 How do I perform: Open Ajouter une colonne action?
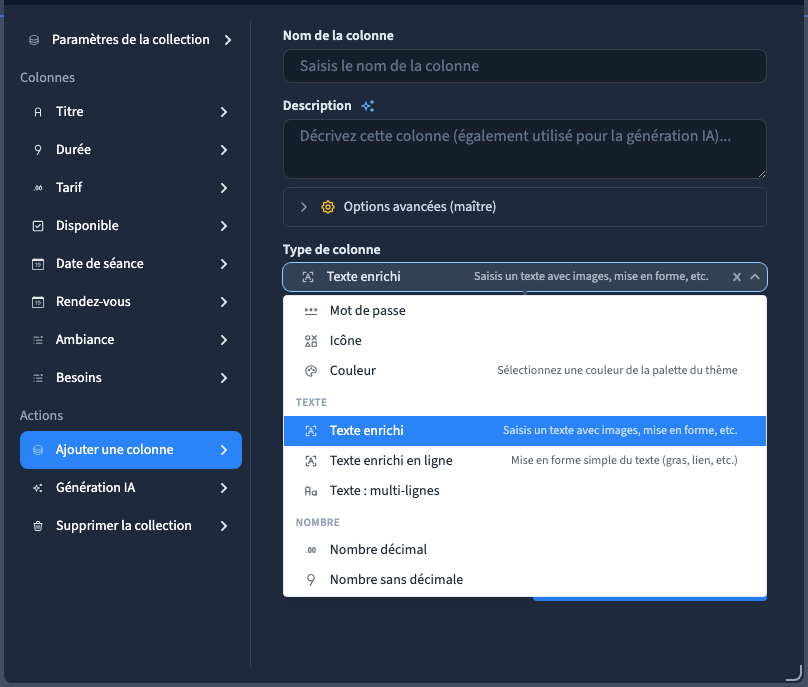click(x=131, y=450)
